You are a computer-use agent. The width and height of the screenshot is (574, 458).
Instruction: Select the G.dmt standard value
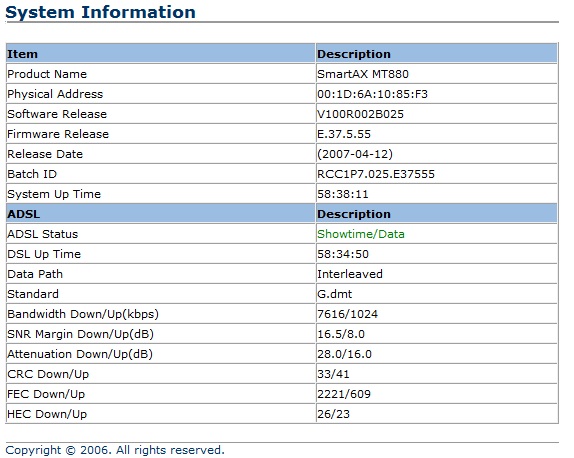pyautogui.click(x=334, y=294)
